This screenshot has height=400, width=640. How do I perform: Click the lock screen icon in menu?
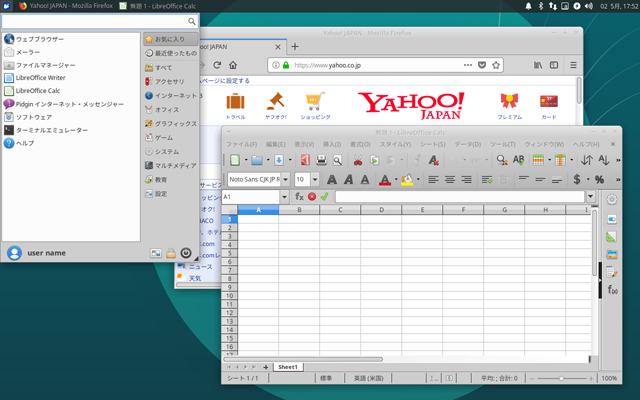coord(171,253)
